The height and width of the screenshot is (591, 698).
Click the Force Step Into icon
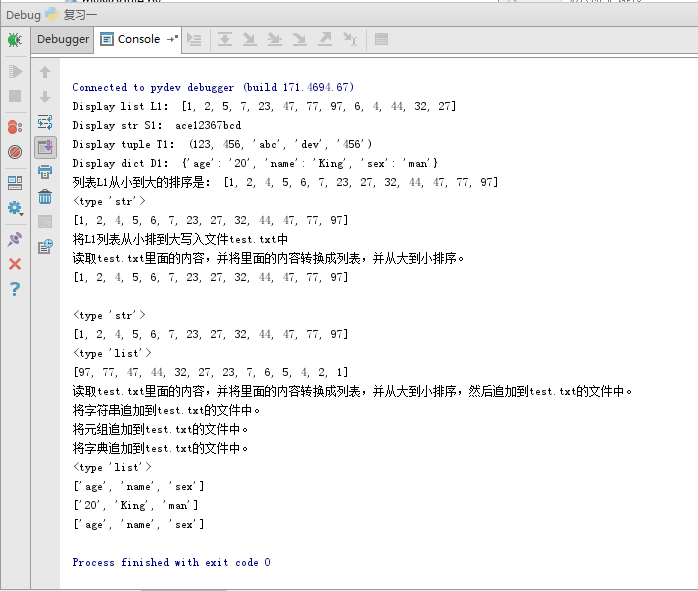pyautogui.click(x=300, y=40)
